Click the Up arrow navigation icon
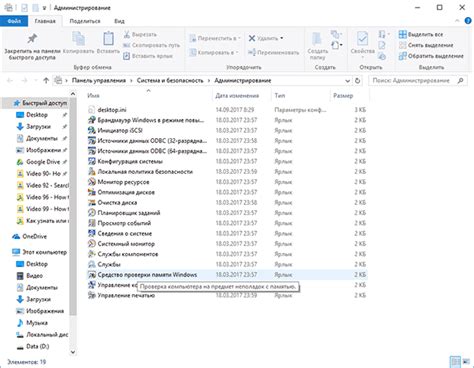The image size is (474, 368). pos(46,80)
